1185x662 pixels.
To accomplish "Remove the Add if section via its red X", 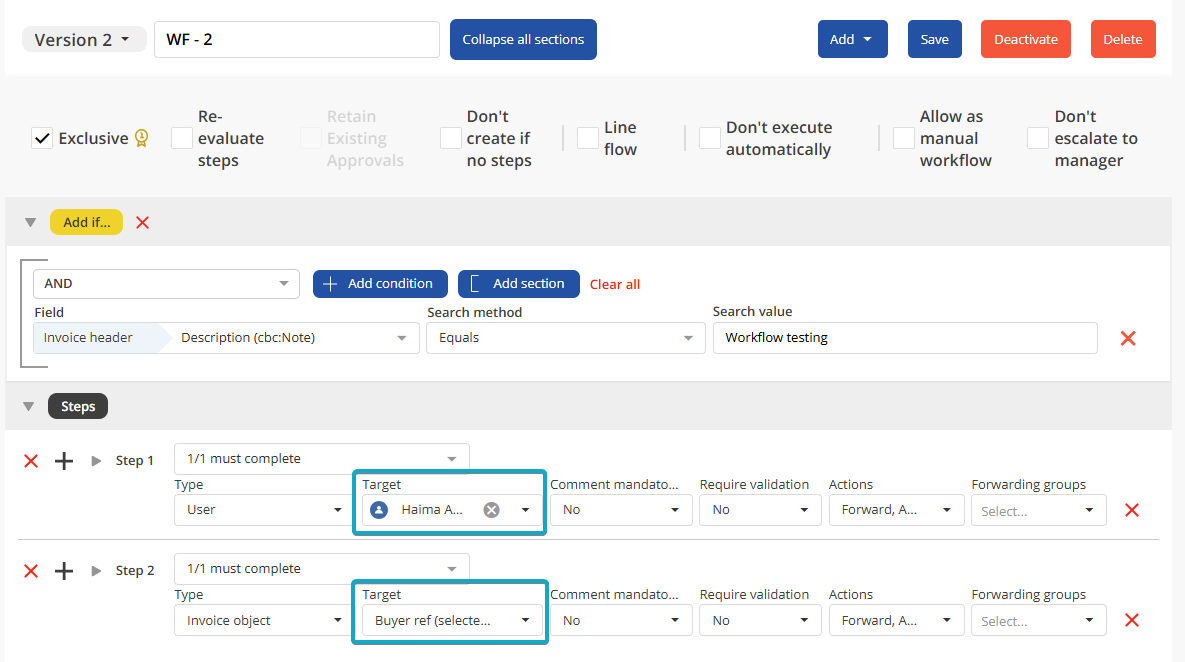I will click(x=141, y=222).
